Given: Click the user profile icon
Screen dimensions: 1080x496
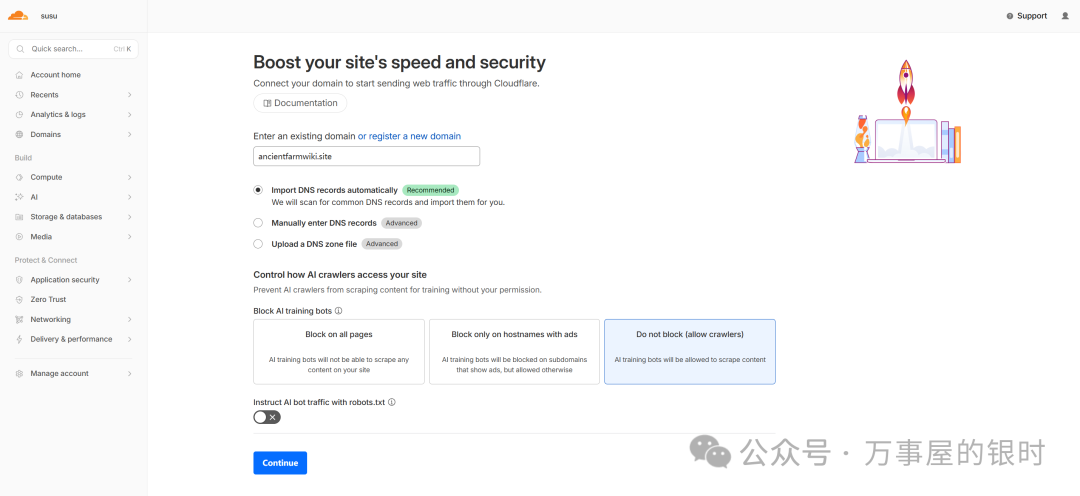Looking at the screenshot, I should 1065,16.
